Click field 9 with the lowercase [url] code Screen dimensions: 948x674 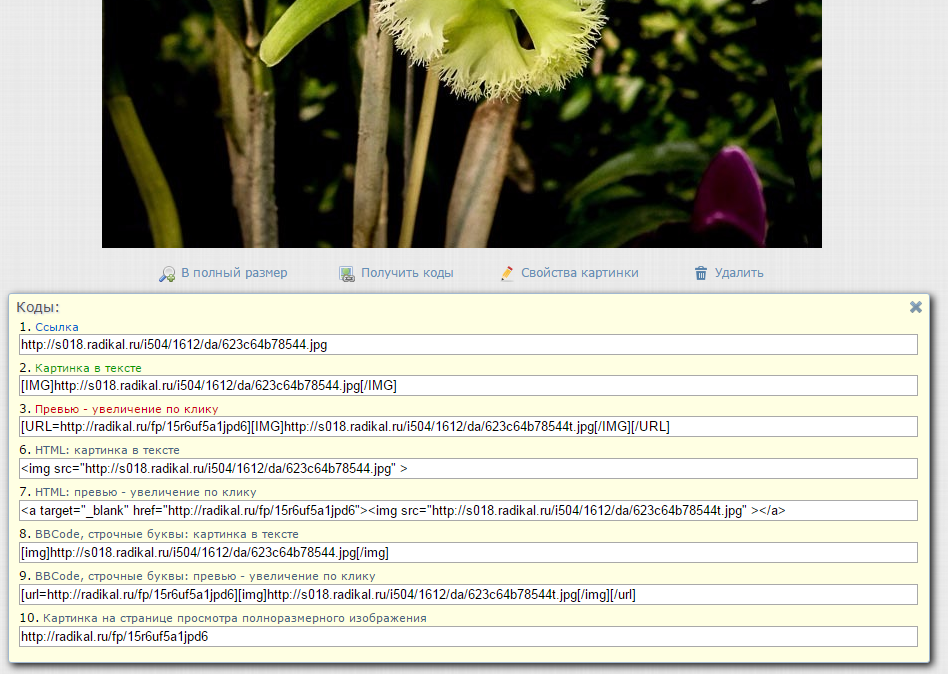468,594
